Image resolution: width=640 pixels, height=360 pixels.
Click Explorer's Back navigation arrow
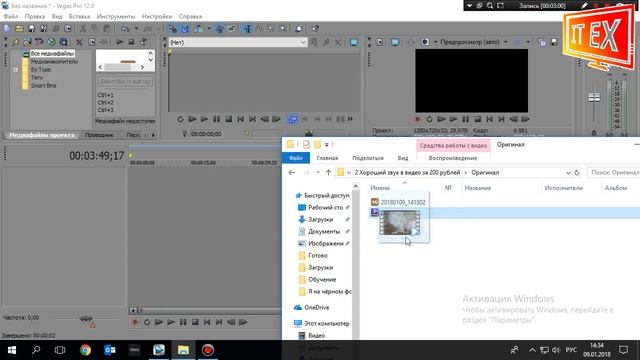[x=291, y=173]
